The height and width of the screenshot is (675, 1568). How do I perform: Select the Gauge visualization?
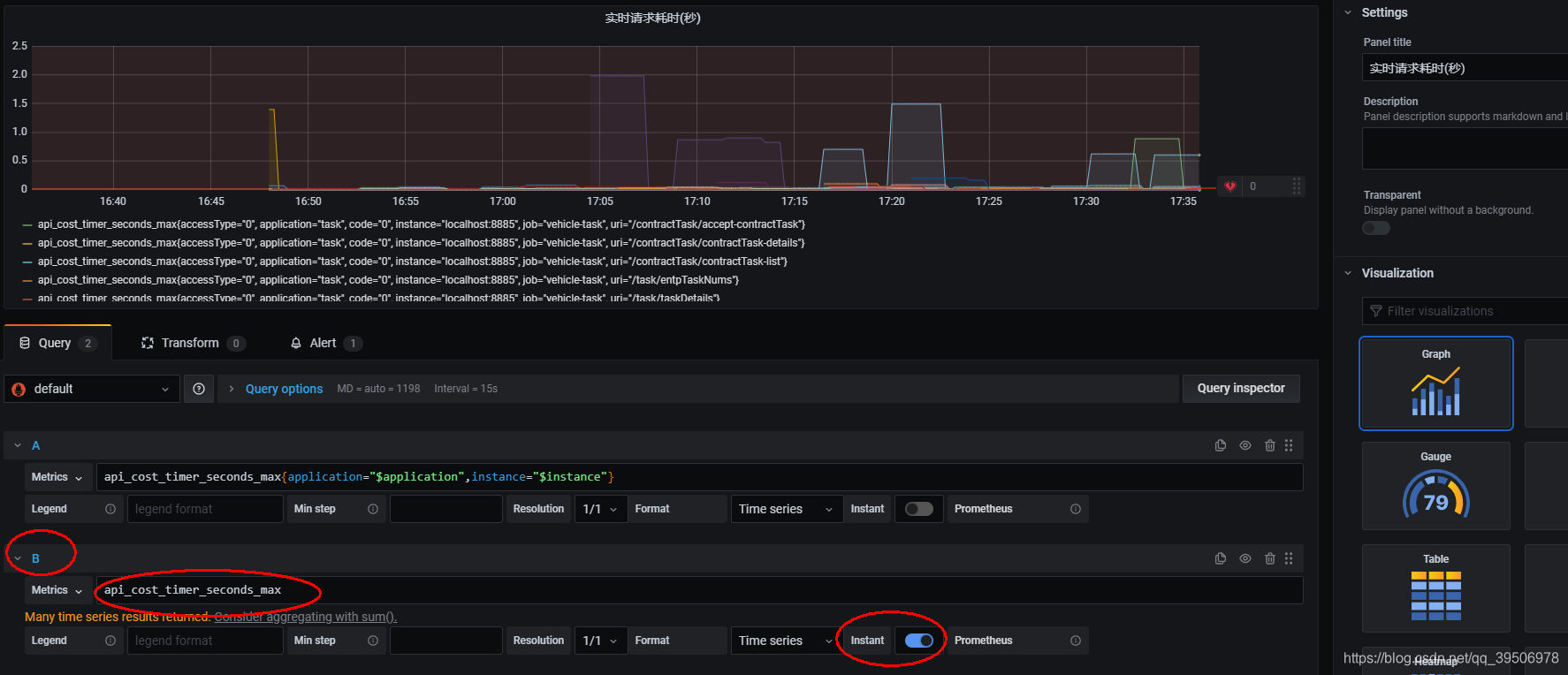pyautogui.click(x=1436, y=486)
